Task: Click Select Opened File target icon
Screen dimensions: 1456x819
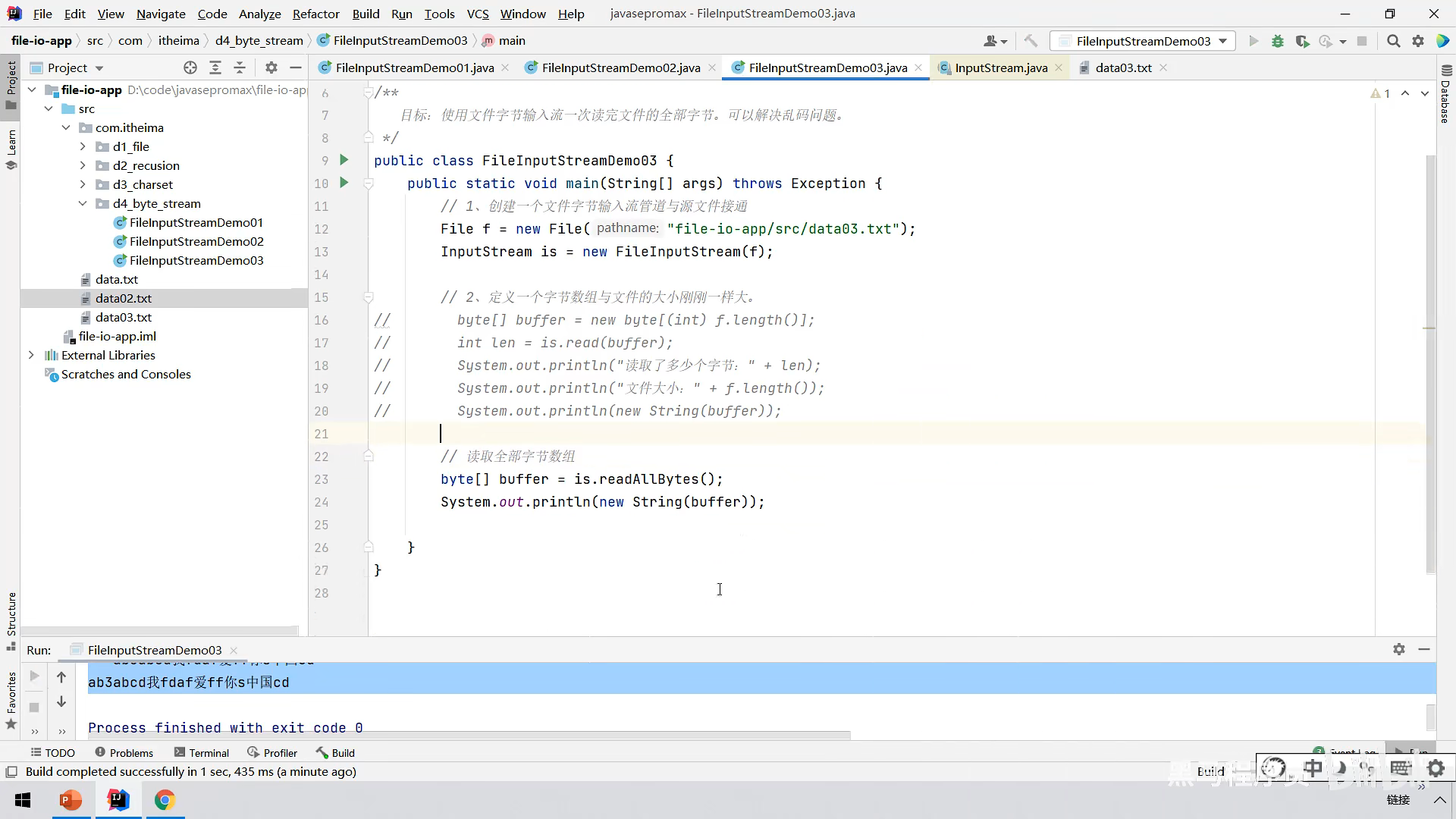Action: pos(190,67)
